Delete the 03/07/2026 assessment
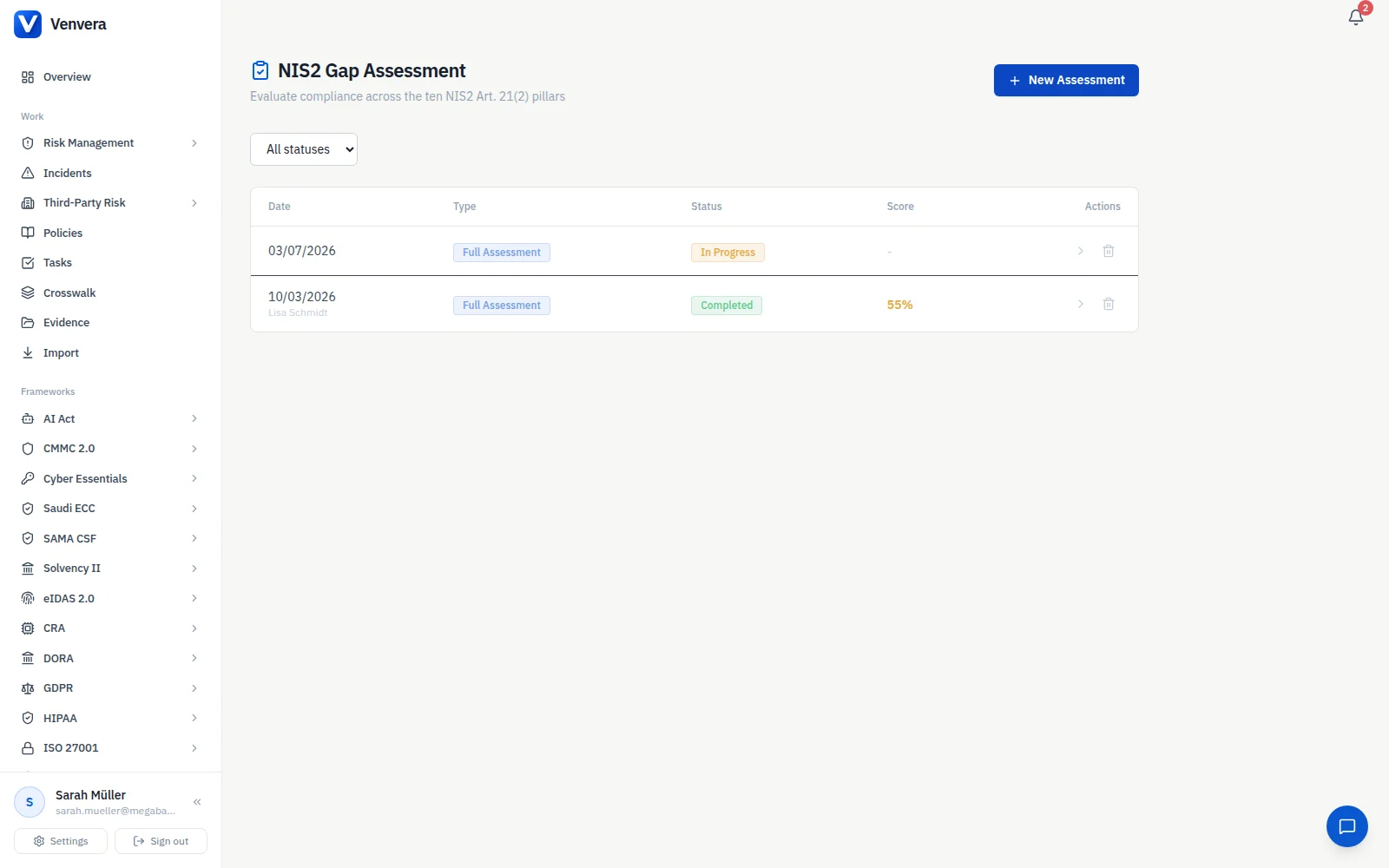The width and height of the screenshot is (1389, 868). [x=1109, y=251]
